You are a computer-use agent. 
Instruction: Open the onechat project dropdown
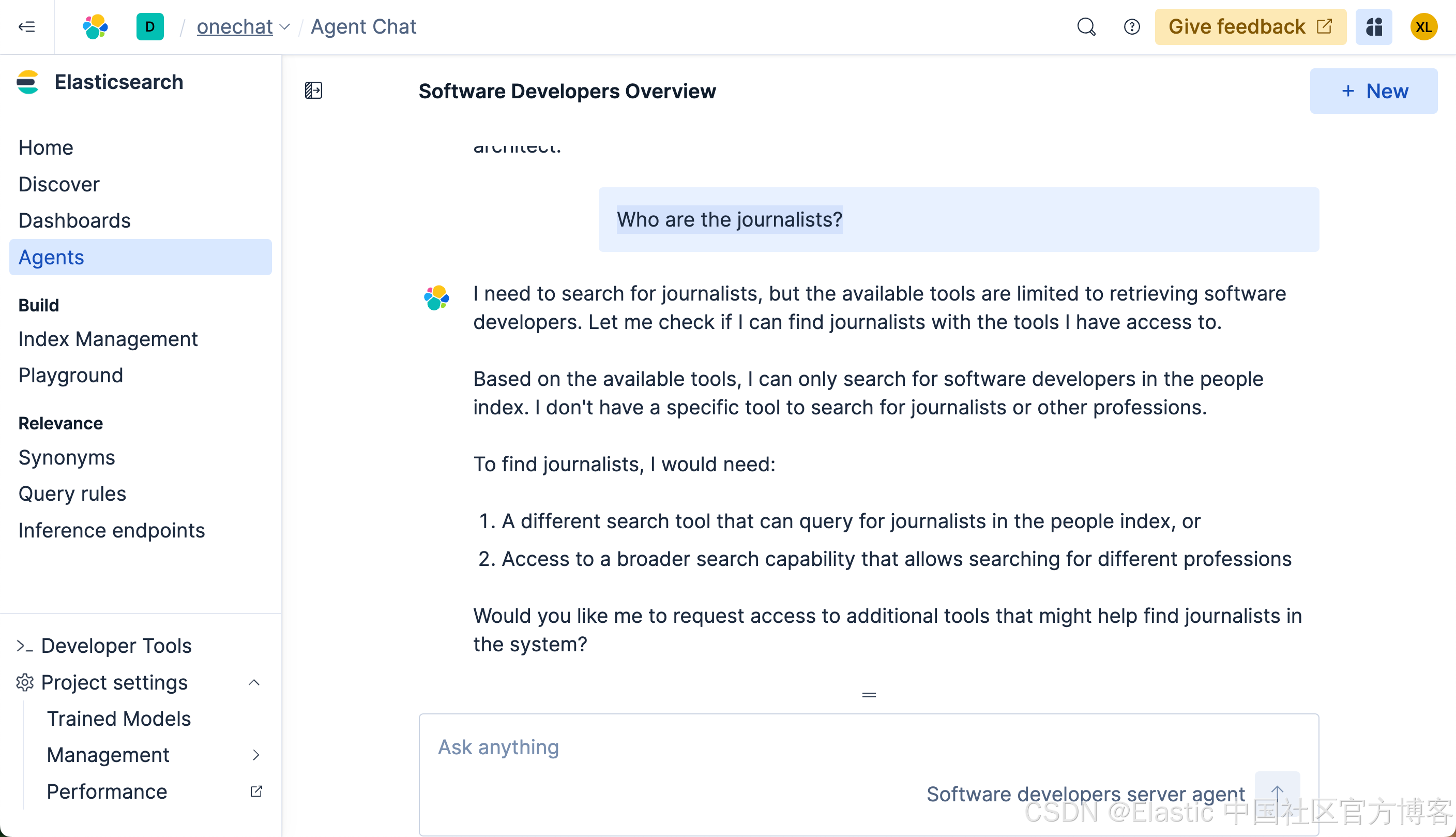tap(243, 26)
